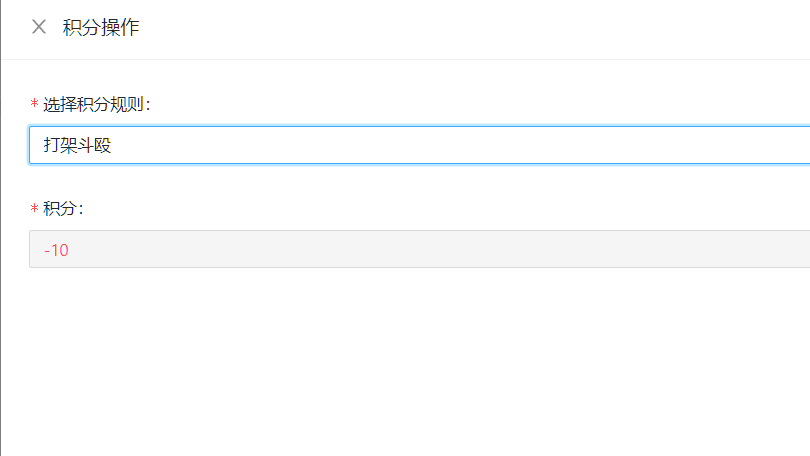Viewport: 810px width, 456px height.
Task: Click empty gray area right of -10
Action: tap(439, 249)
